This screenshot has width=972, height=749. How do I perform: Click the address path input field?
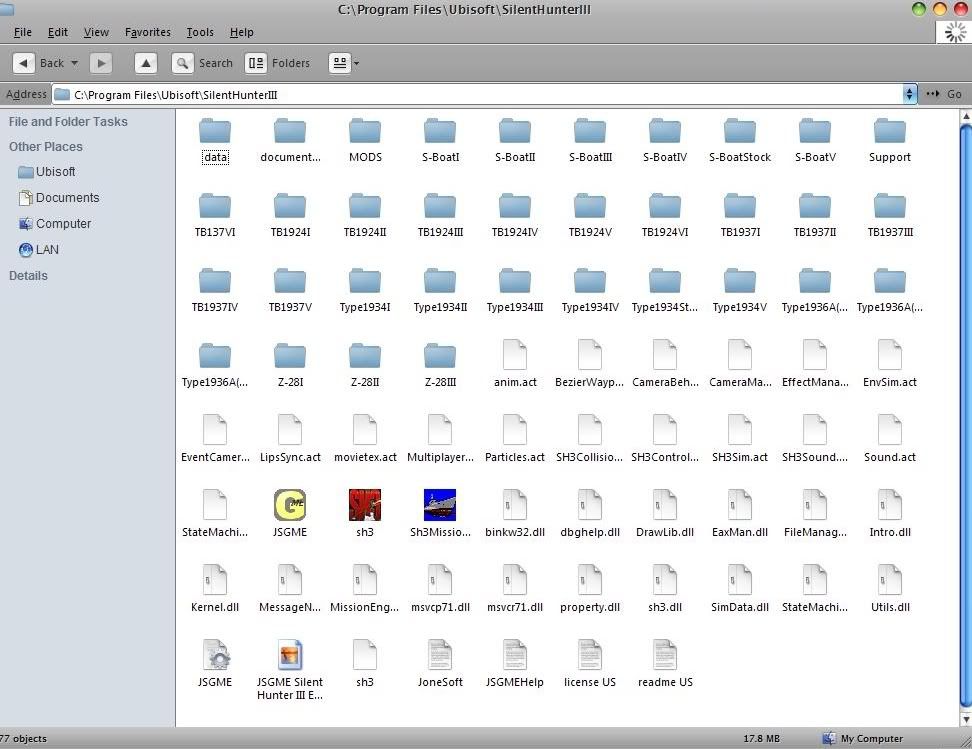(x=477, y=94)
